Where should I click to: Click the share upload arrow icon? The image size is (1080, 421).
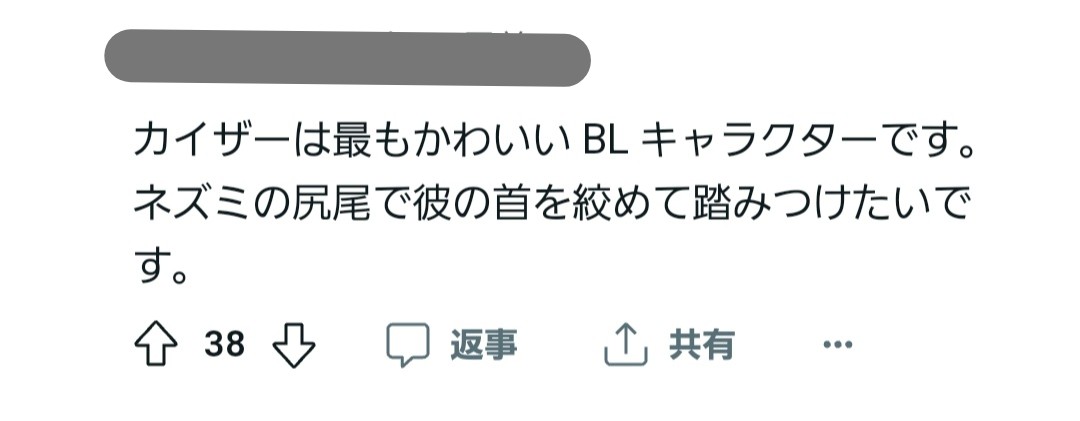[x=626, y=344]
